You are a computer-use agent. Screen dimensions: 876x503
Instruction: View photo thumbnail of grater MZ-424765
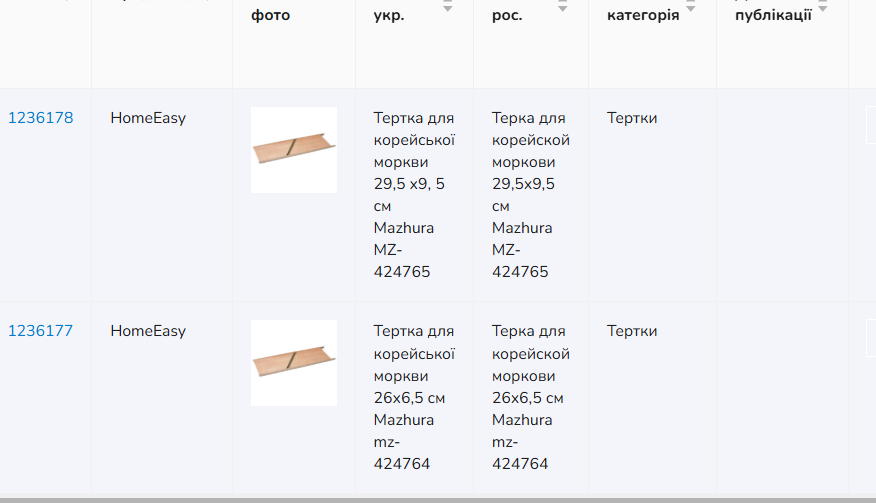click(x=294, y=150)
